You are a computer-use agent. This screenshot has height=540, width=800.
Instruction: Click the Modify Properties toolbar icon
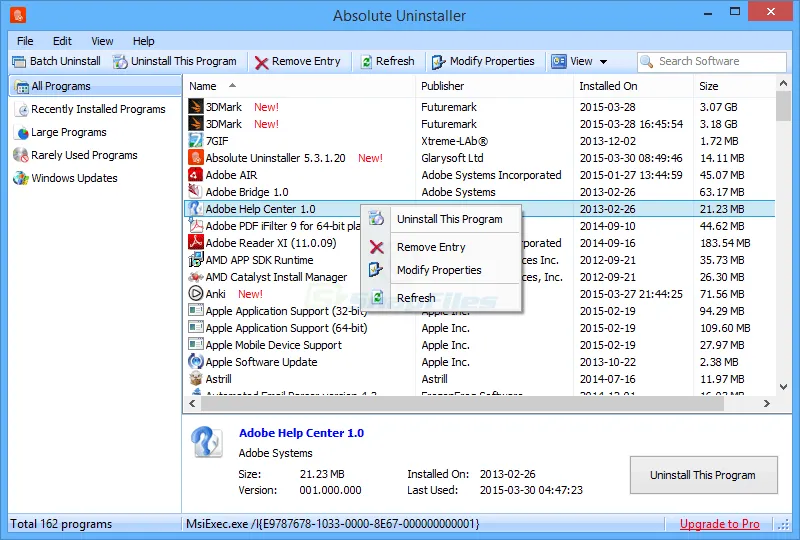click(x=439, y=62)
